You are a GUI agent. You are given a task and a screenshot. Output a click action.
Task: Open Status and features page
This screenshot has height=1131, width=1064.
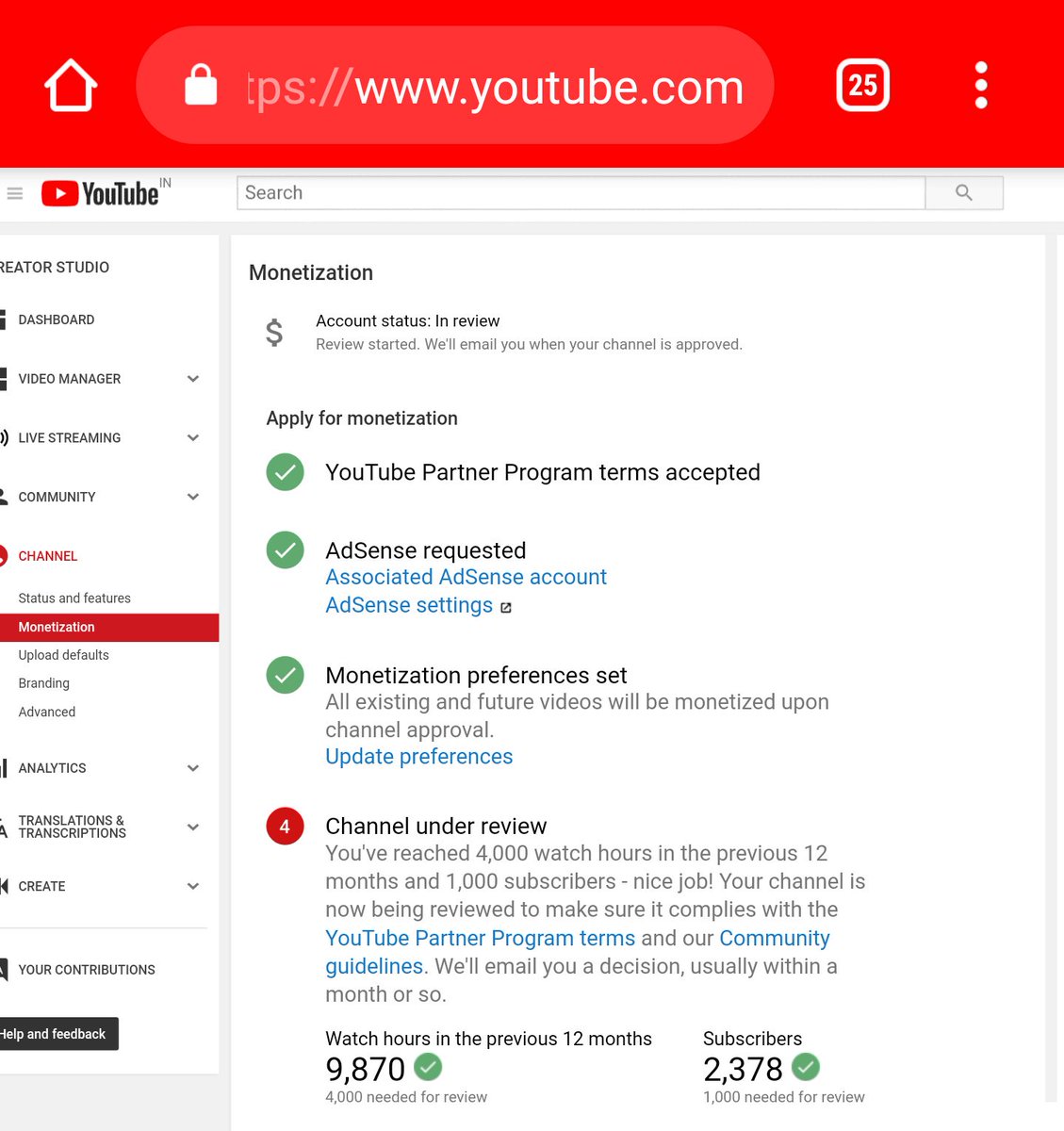74,598
